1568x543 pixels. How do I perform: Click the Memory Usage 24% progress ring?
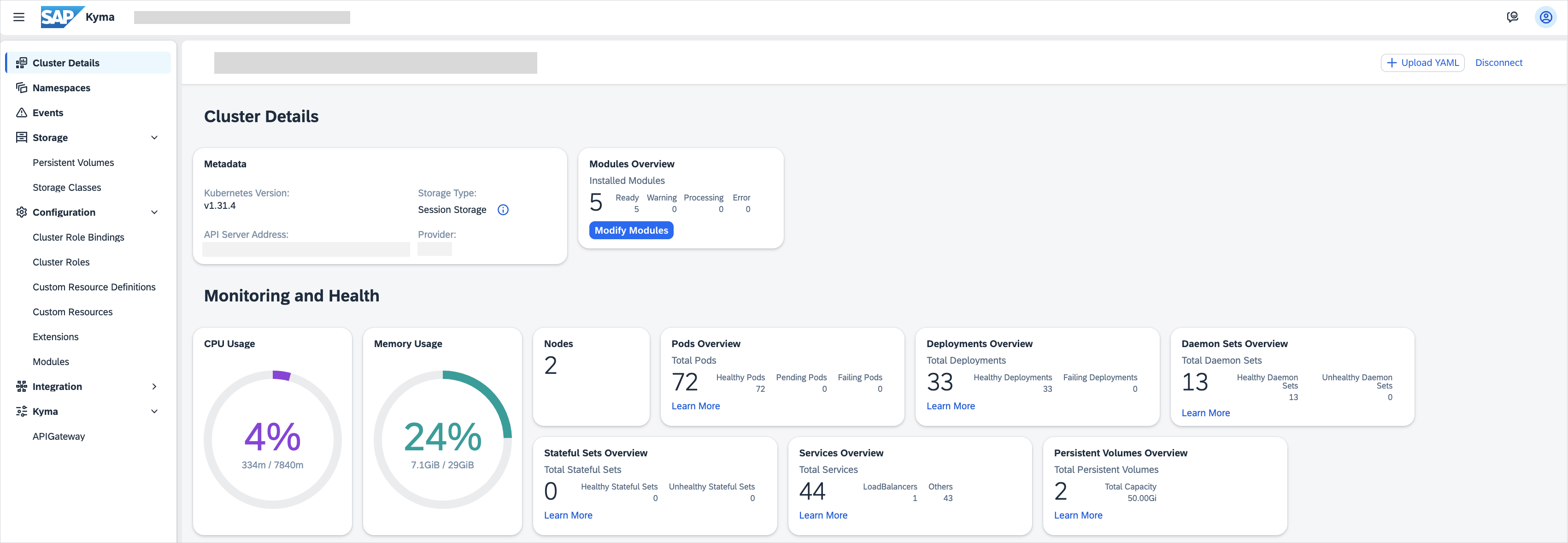click(x=442, y=438)
